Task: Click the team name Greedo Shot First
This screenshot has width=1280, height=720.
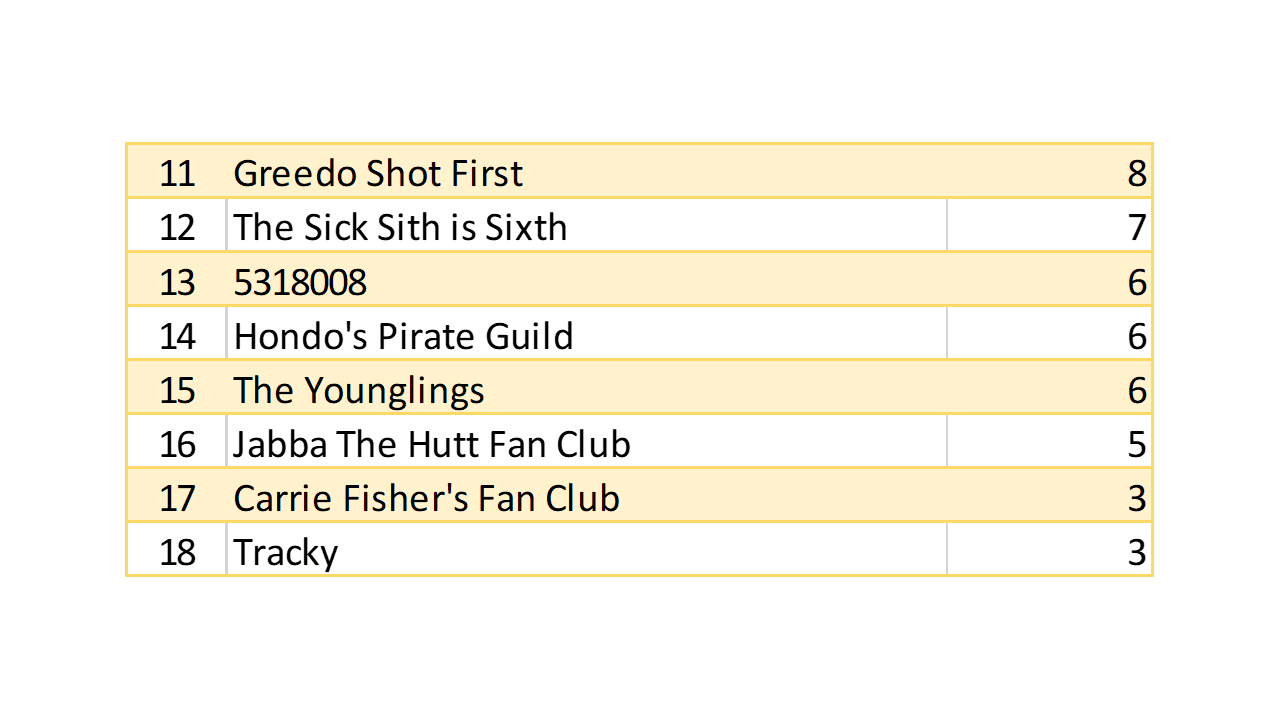Action: (x=378, y=173)
